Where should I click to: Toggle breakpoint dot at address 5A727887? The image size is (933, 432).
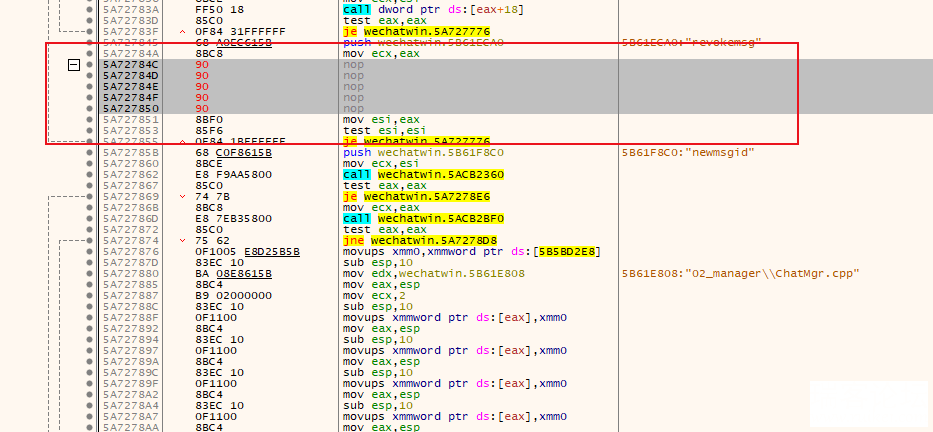[89, 296]
